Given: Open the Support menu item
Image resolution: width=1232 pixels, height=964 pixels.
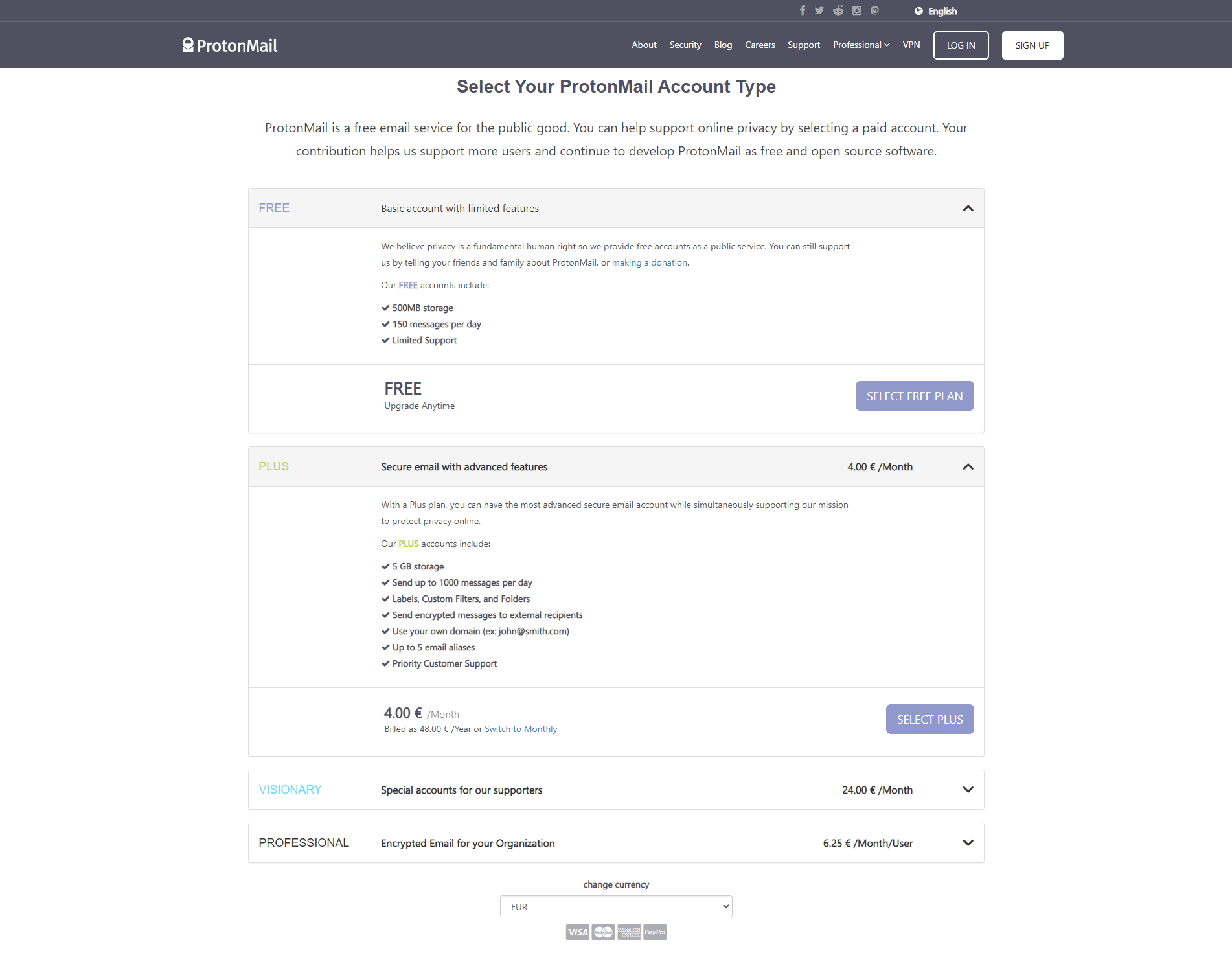Looking at the screenshot, I should 804,45.
